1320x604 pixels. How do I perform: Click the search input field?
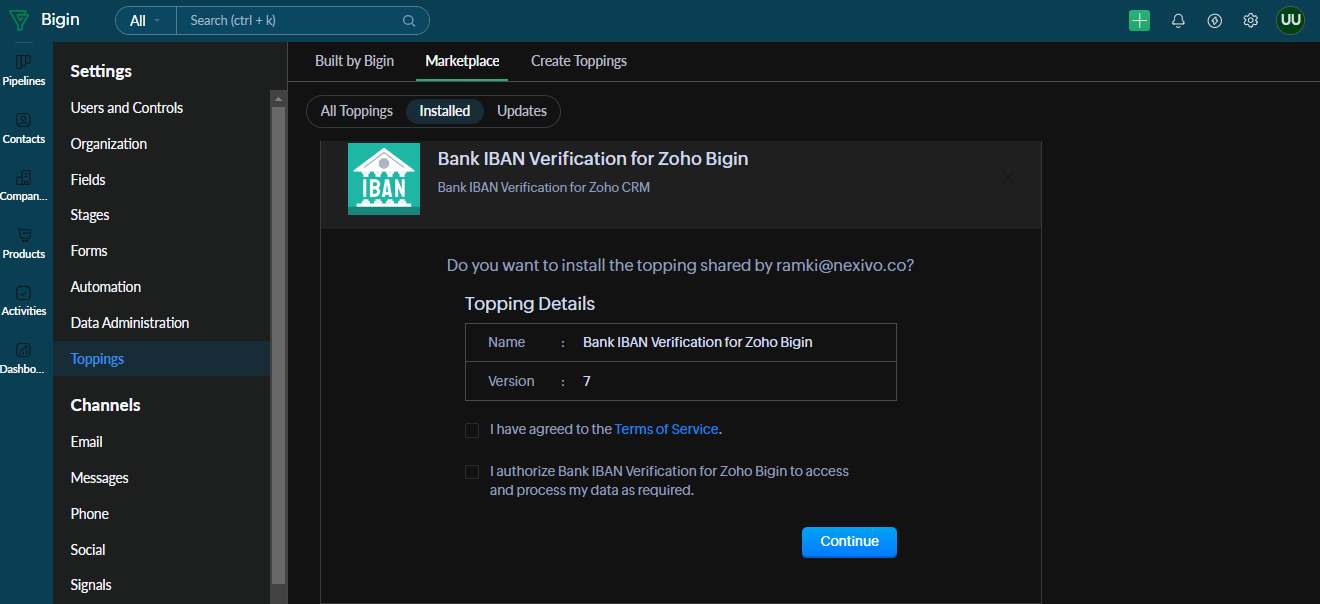pyautogui.click(x=290, y=20)
